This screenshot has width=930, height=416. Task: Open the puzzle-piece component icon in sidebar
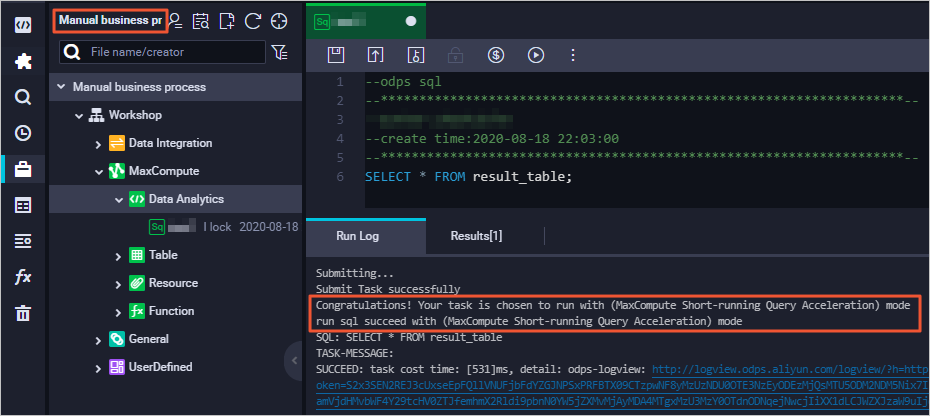click(23, 61)
